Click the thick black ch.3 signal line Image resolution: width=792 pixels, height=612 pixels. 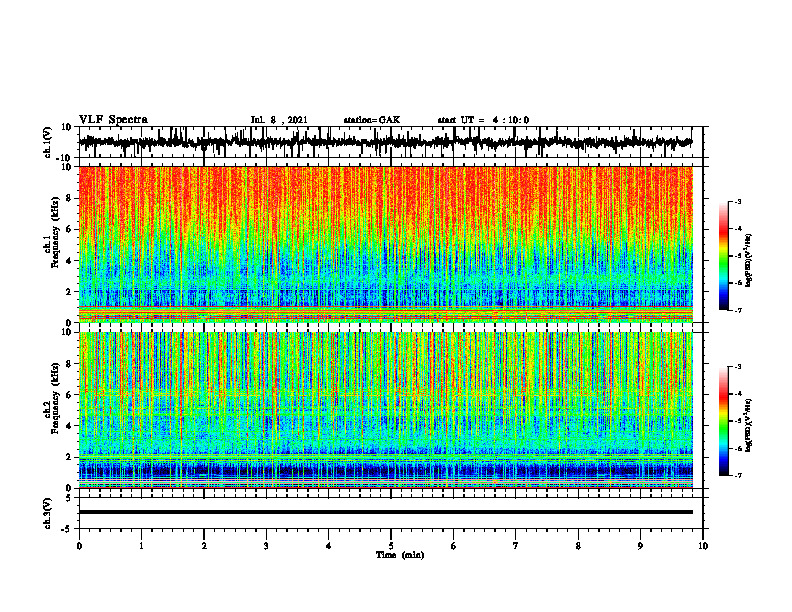tap(385, 512)
